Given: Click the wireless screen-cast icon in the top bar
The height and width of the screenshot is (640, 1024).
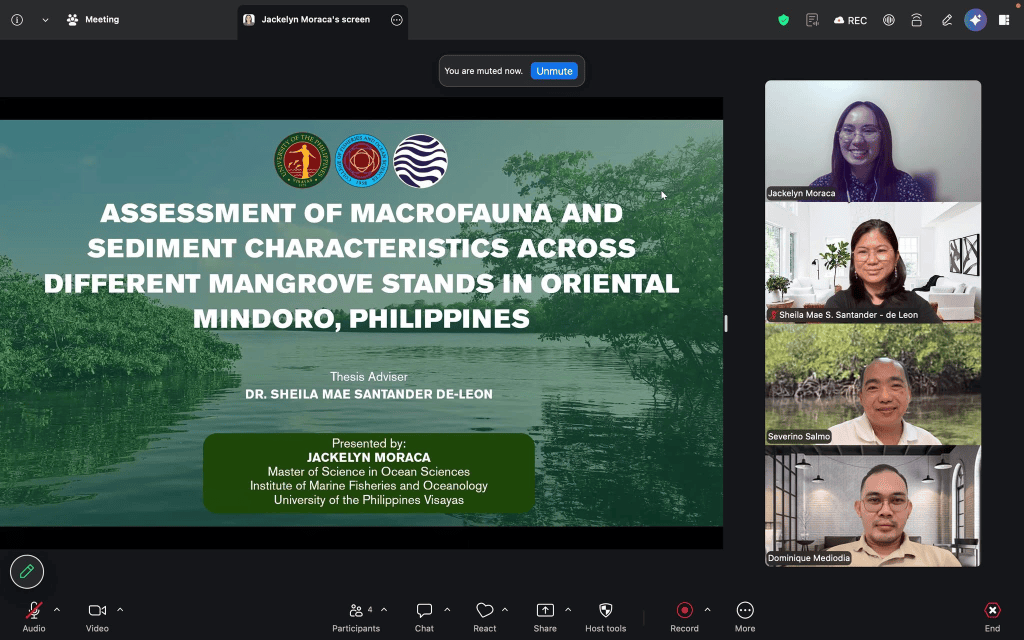Looking at the screenshot, I should coord(917,20).
